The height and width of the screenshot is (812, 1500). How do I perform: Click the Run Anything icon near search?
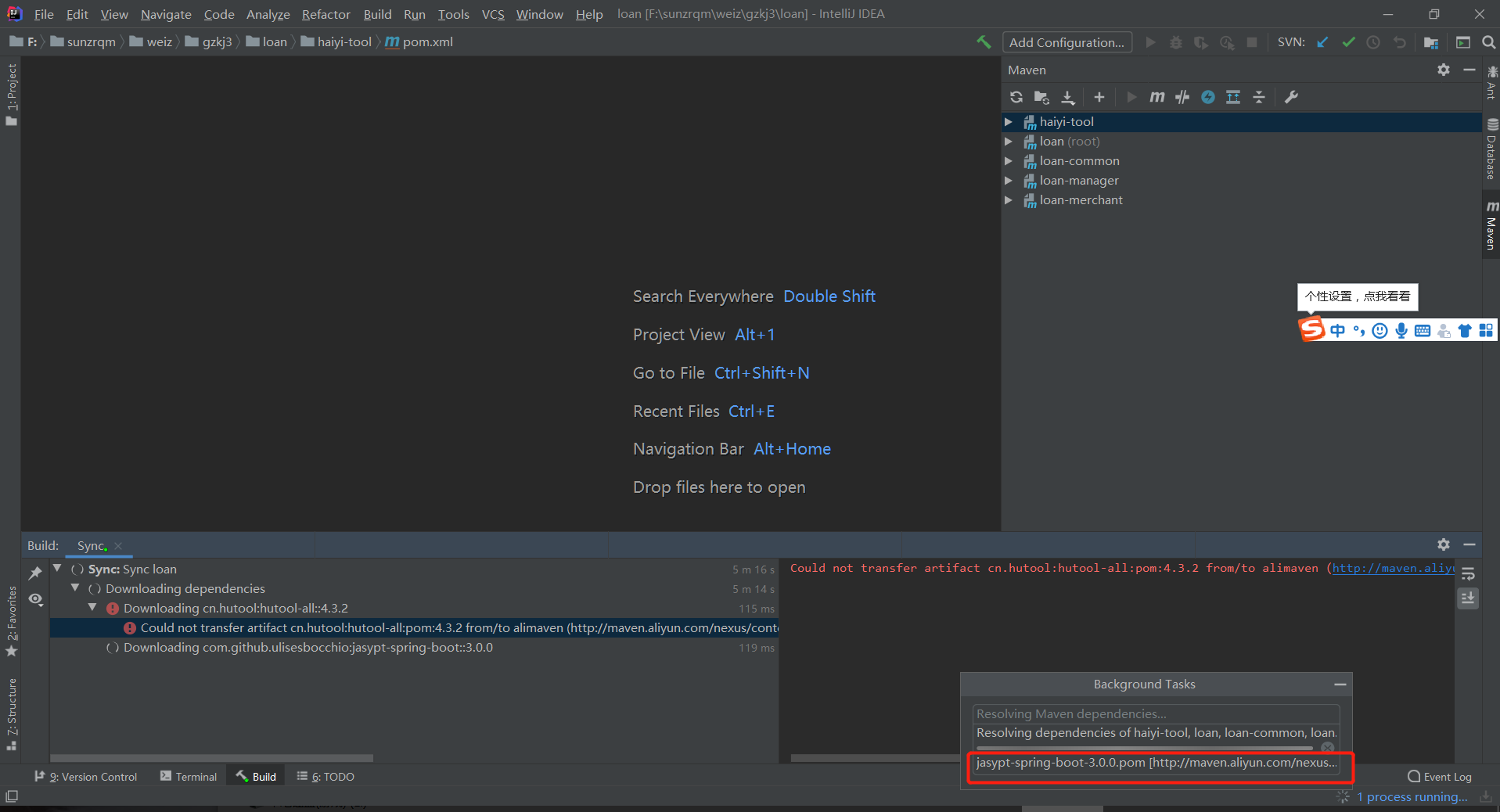coord(1463,42)
